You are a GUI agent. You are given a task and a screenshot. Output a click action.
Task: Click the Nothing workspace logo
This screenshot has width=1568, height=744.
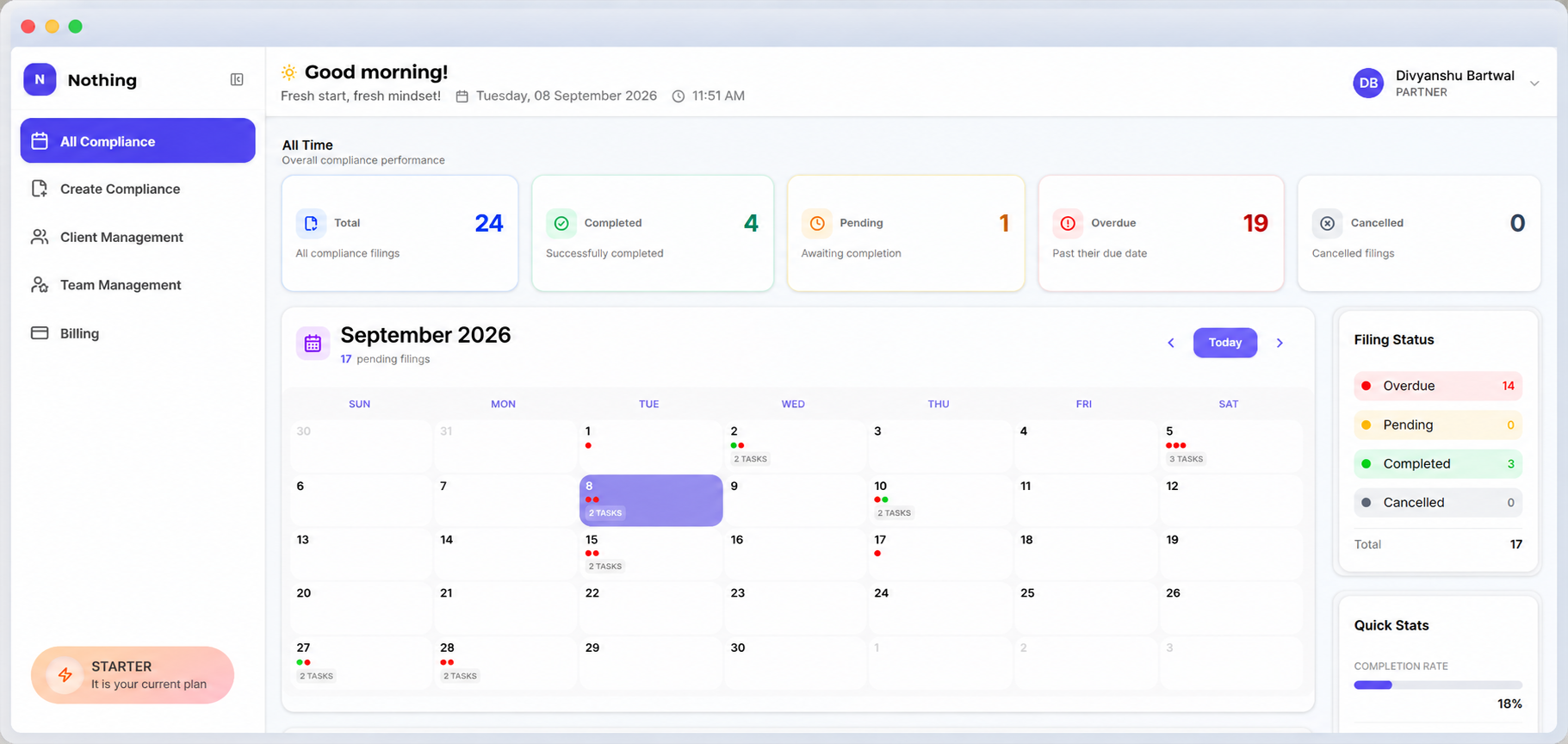point(40,79)
